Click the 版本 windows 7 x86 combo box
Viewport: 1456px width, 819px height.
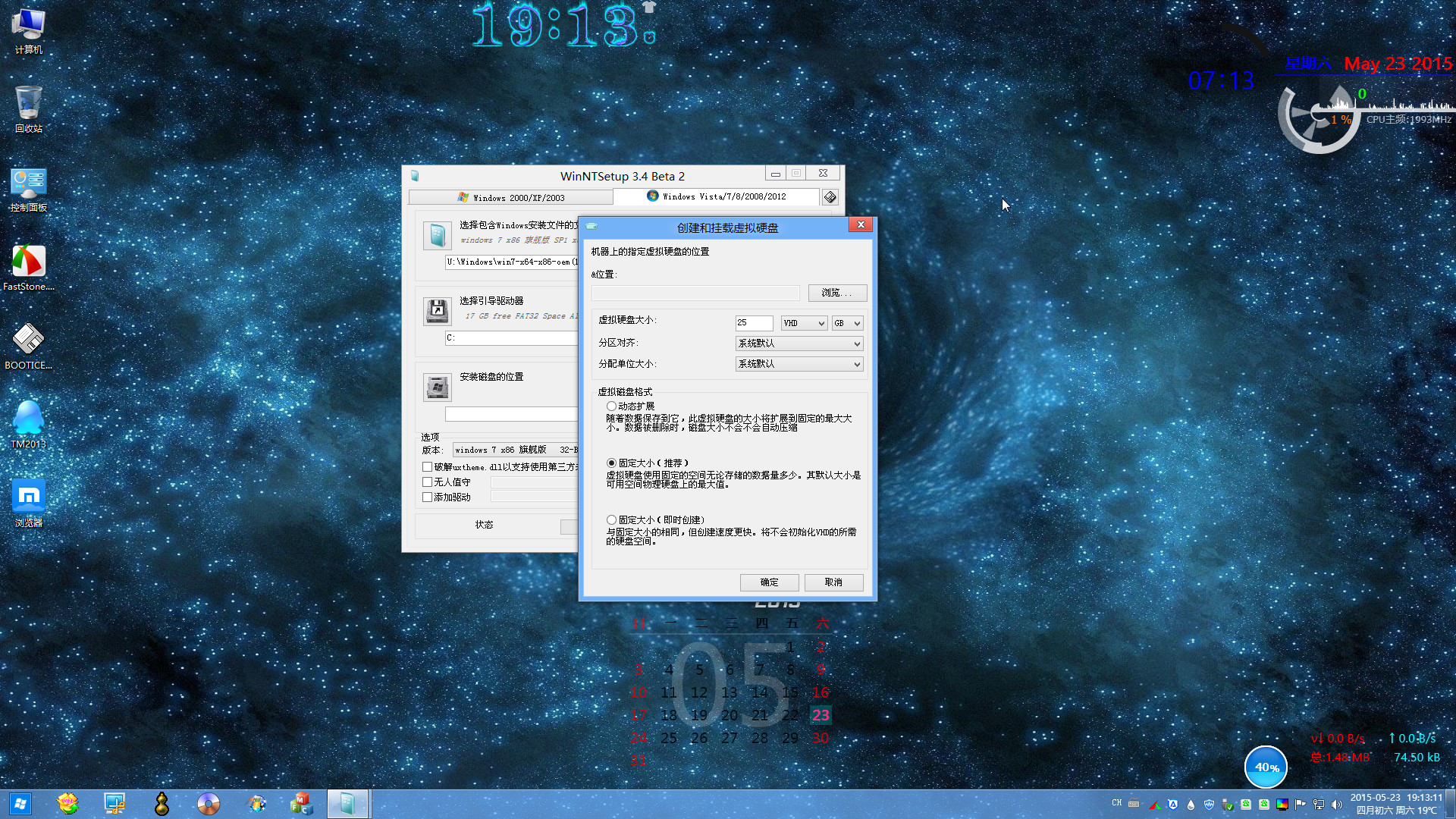(x=516, y=450)
